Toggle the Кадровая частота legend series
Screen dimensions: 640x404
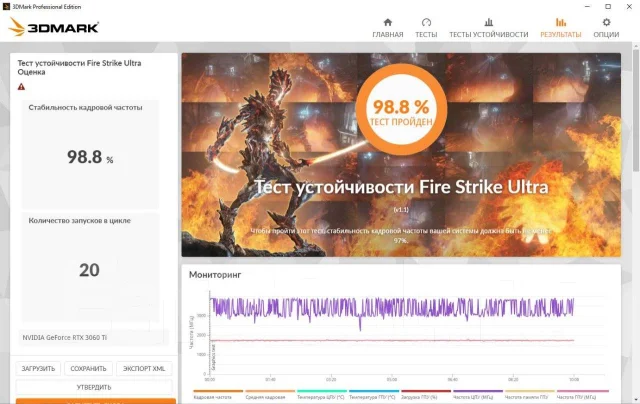point(218,394)
